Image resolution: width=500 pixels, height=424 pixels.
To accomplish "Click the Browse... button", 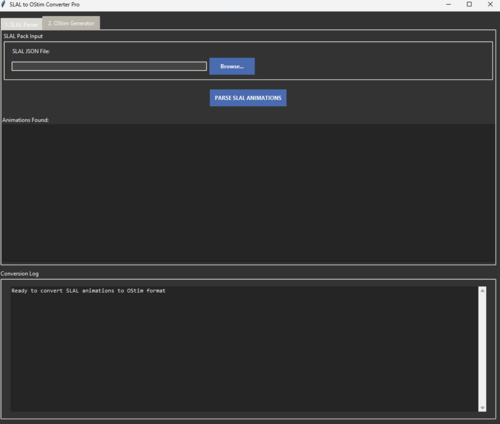I will point(232,66).
